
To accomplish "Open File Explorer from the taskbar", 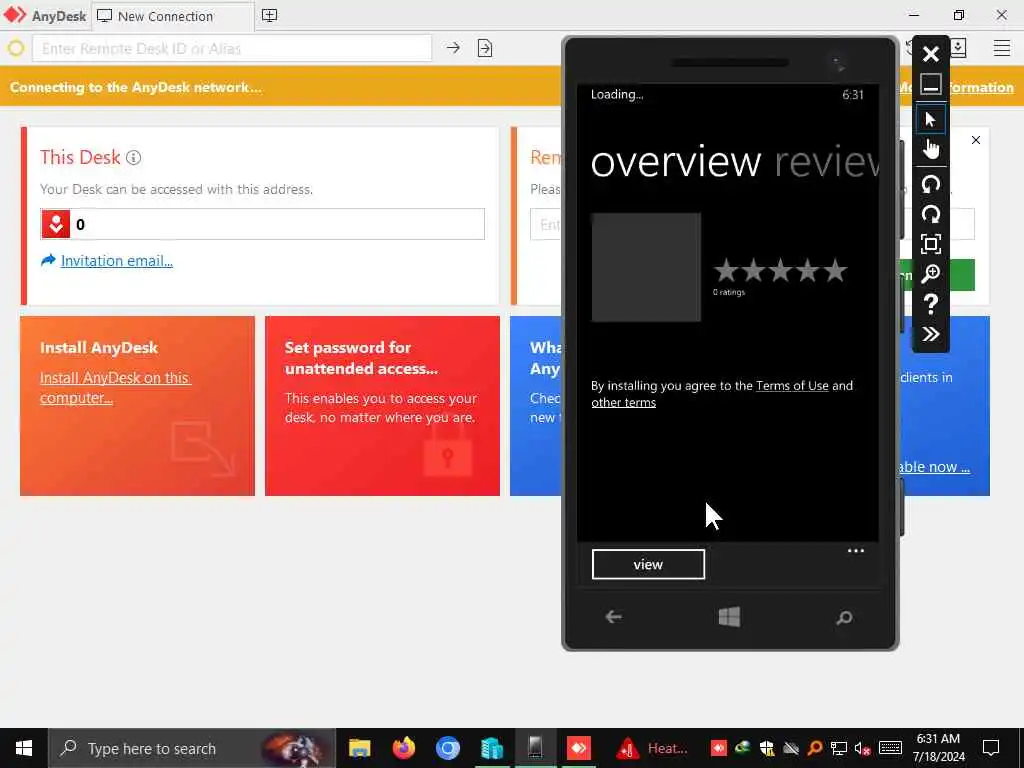I will click(359, 748).
